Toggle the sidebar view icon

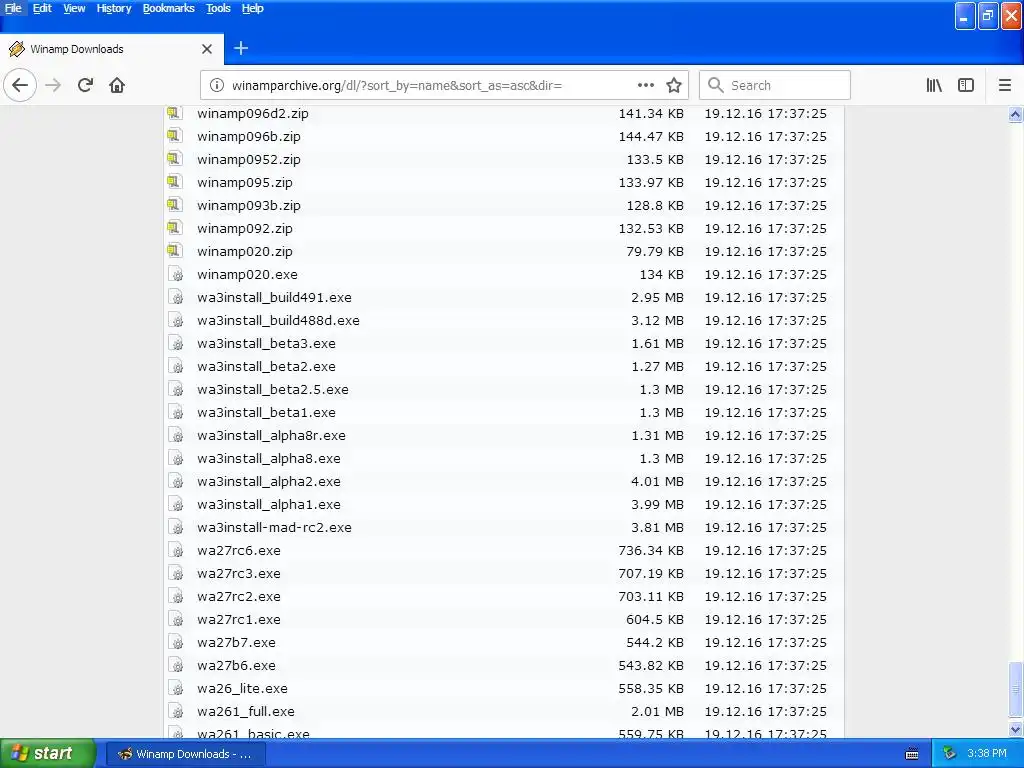point(966,85)
